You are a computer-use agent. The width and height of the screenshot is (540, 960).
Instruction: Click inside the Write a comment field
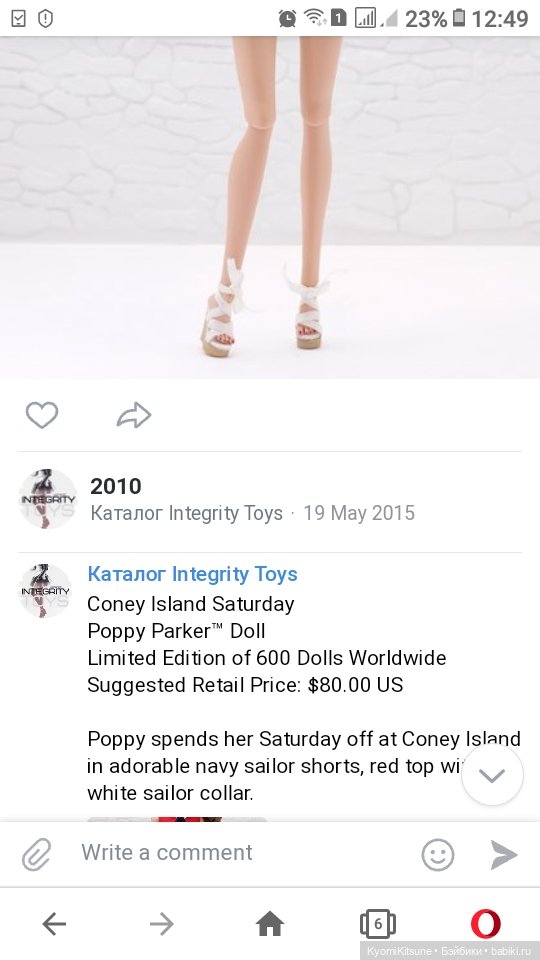tap(245, 852)
